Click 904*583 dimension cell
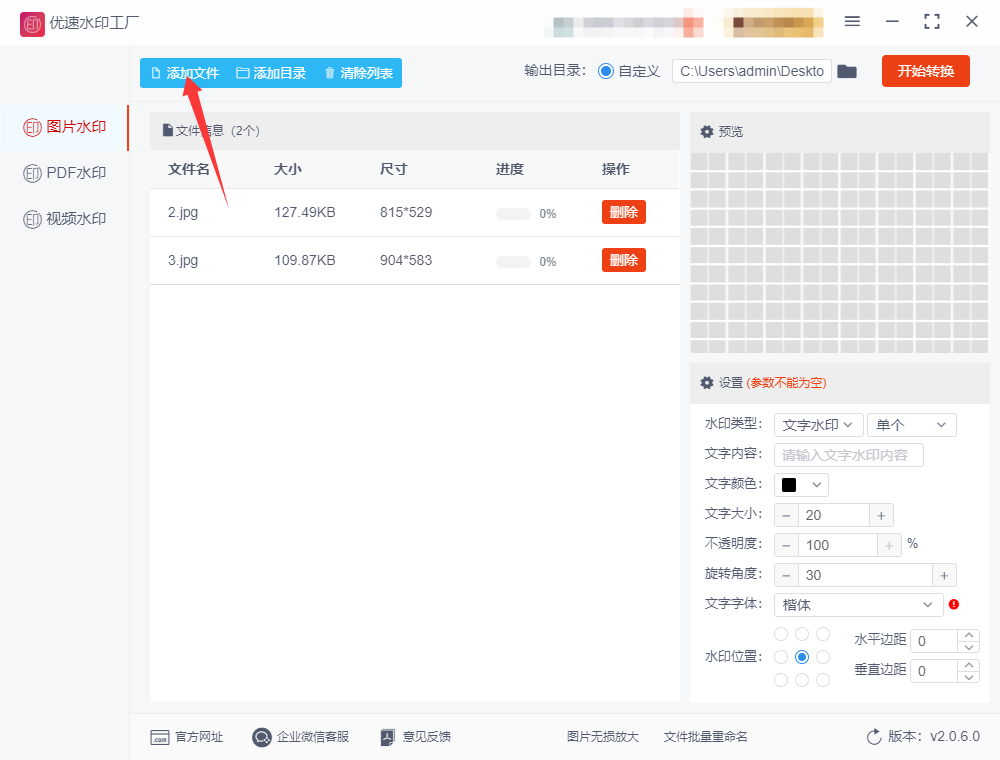This screenshot has width=1000, height=760. (406, 260)
